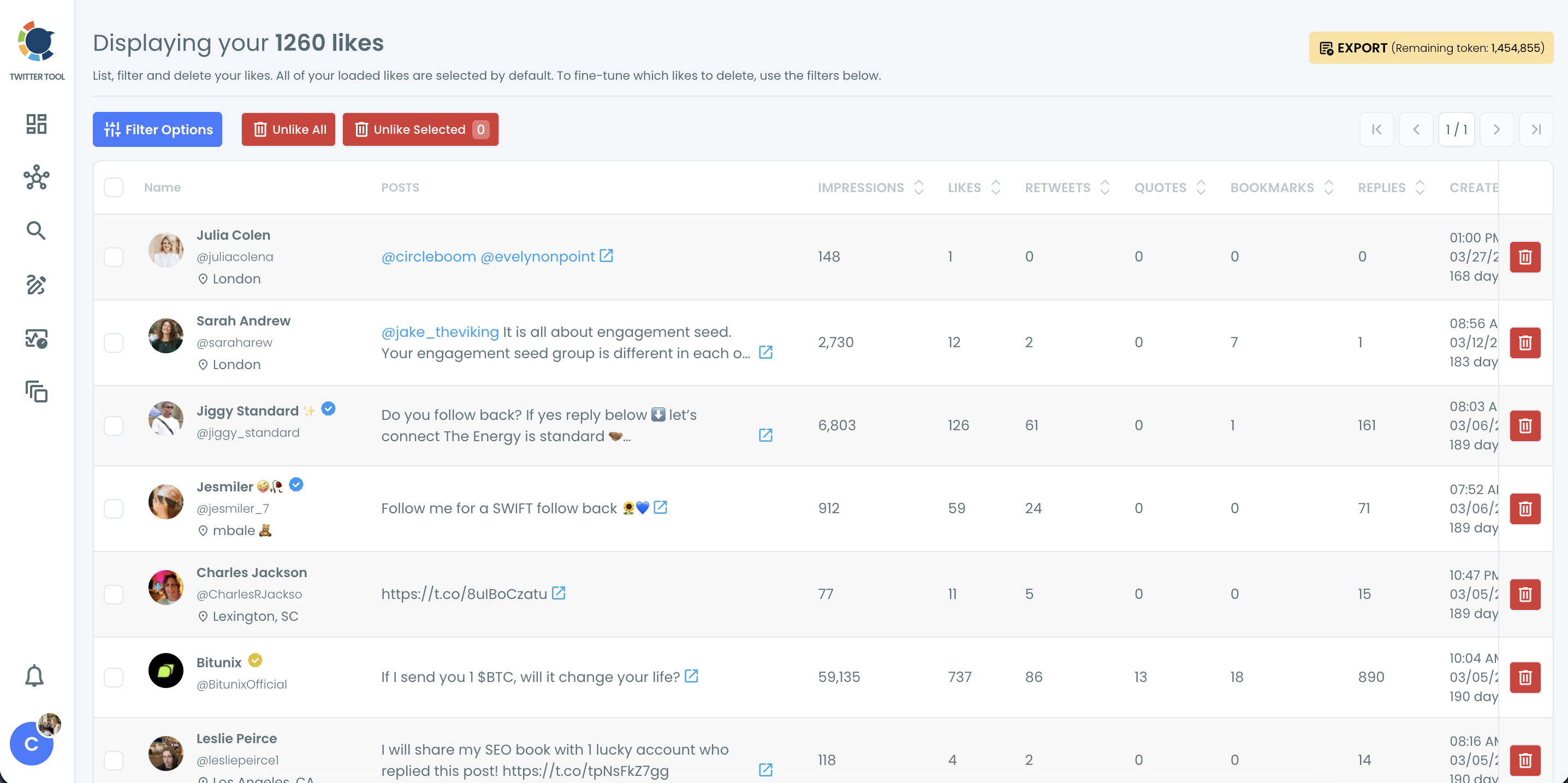Click the location Lexington, SC
The width and height of the screenshot is (1568, 783).
[255, 616]
